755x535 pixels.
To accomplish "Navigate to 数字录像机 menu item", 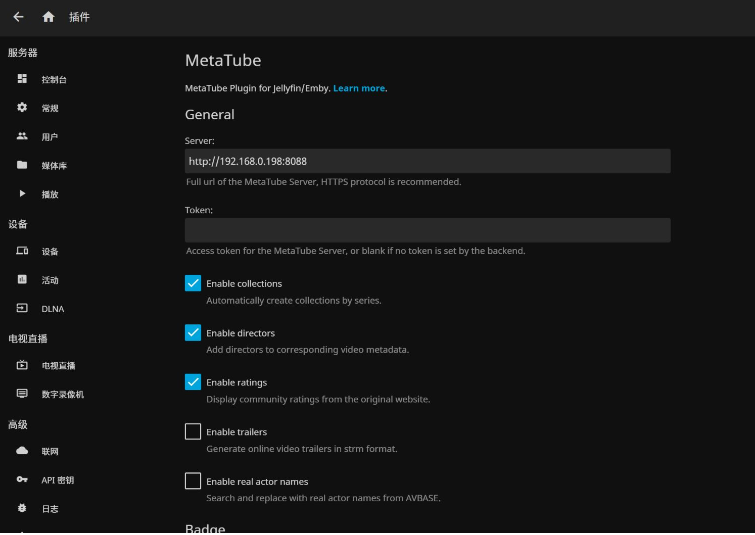I will tap(62, 395).
